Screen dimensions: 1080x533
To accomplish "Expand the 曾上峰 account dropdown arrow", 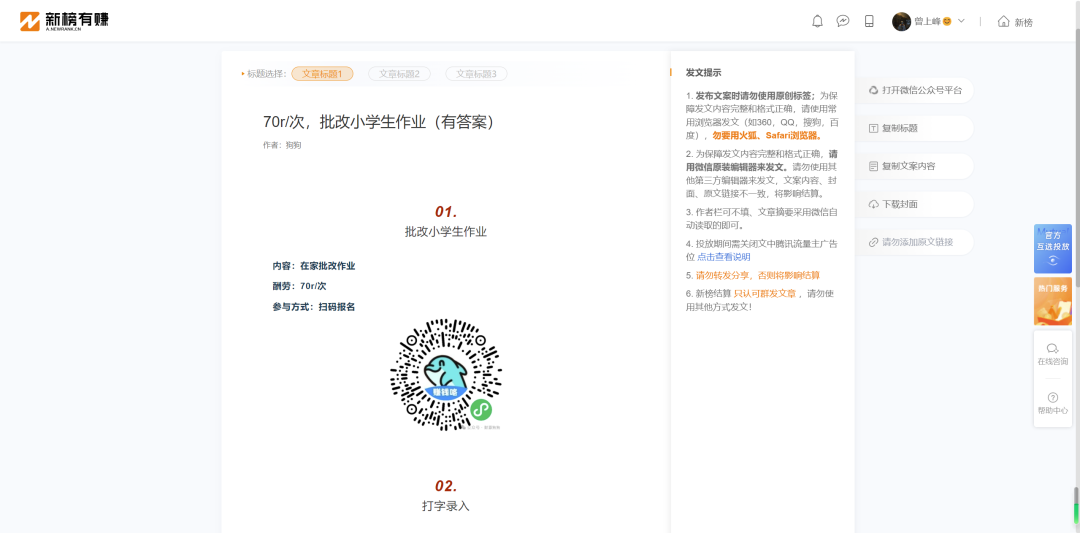I will pos(961,21).
